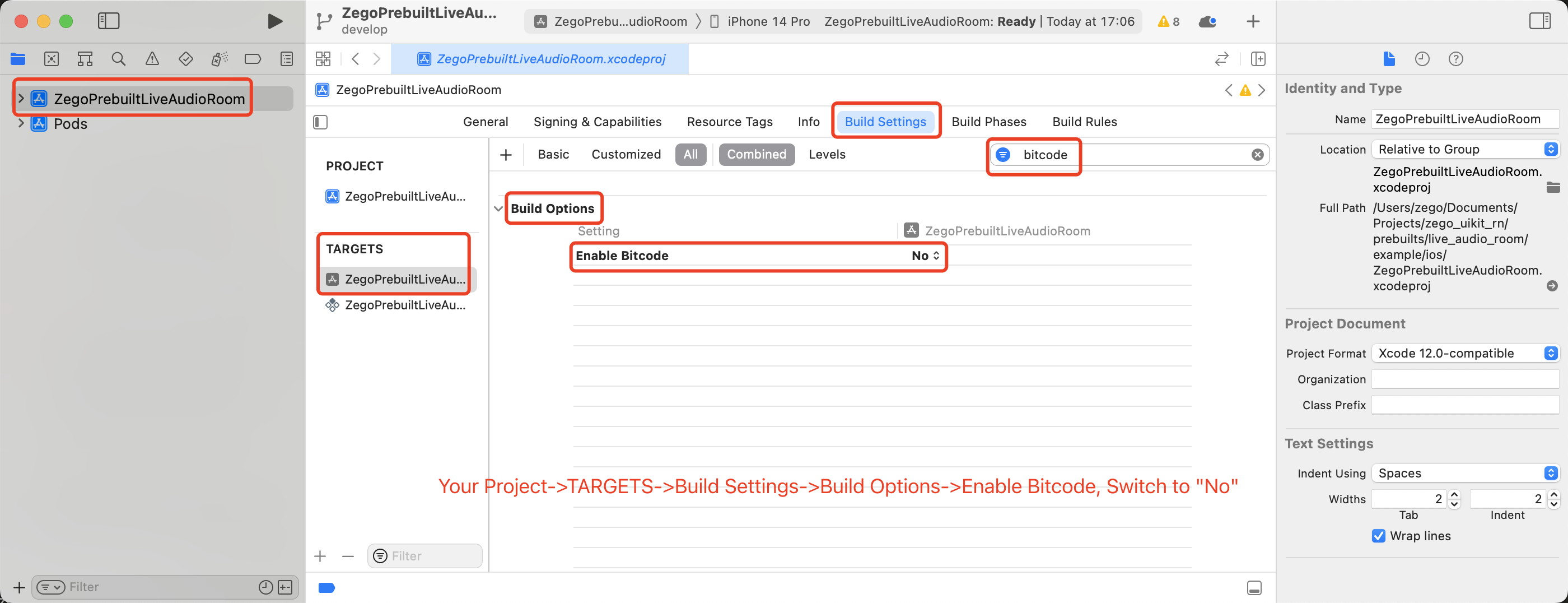This screenshot has height=603, width=1568.
Task: Click the Run play button
Action: pos(274,21)
